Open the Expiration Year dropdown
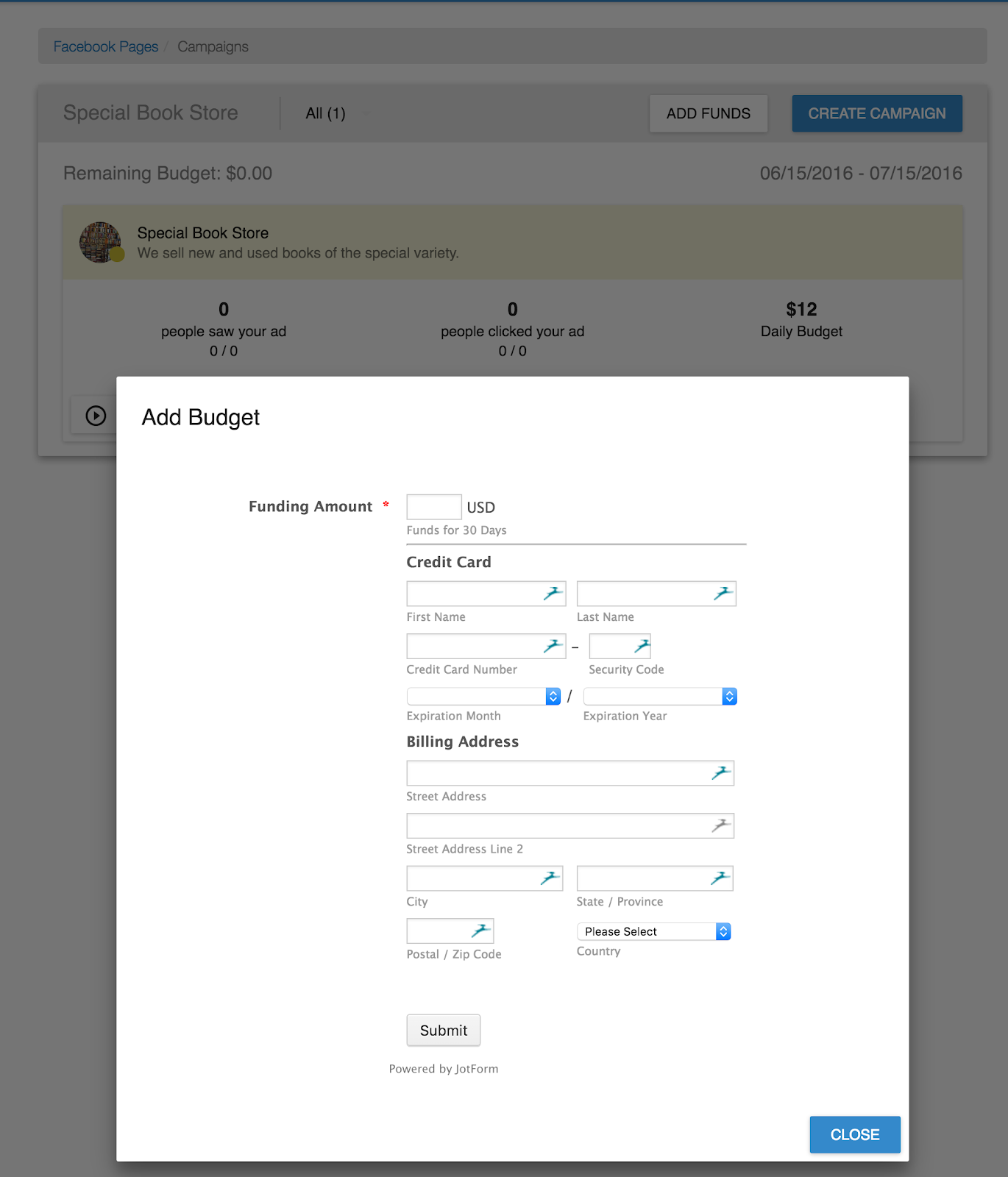 (660, 696)
